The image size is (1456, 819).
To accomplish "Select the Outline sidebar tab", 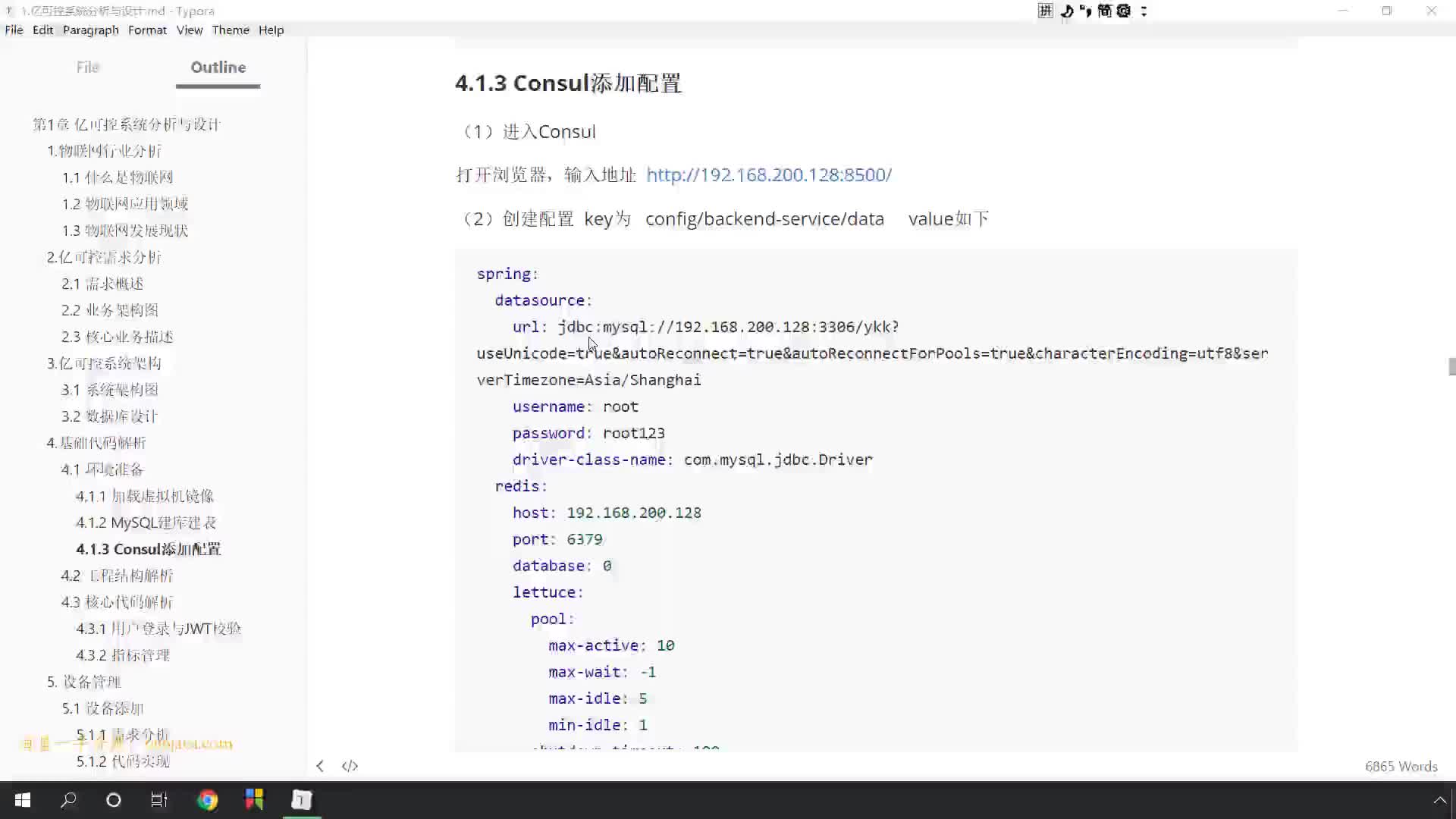I will pyautogui.click(x=218, y=67).
